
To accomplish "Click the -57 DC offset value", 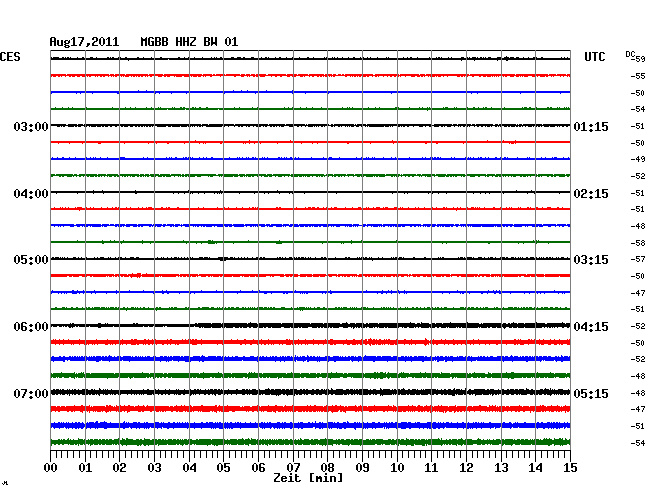I will pyautogui.click(x=638, y=259).
